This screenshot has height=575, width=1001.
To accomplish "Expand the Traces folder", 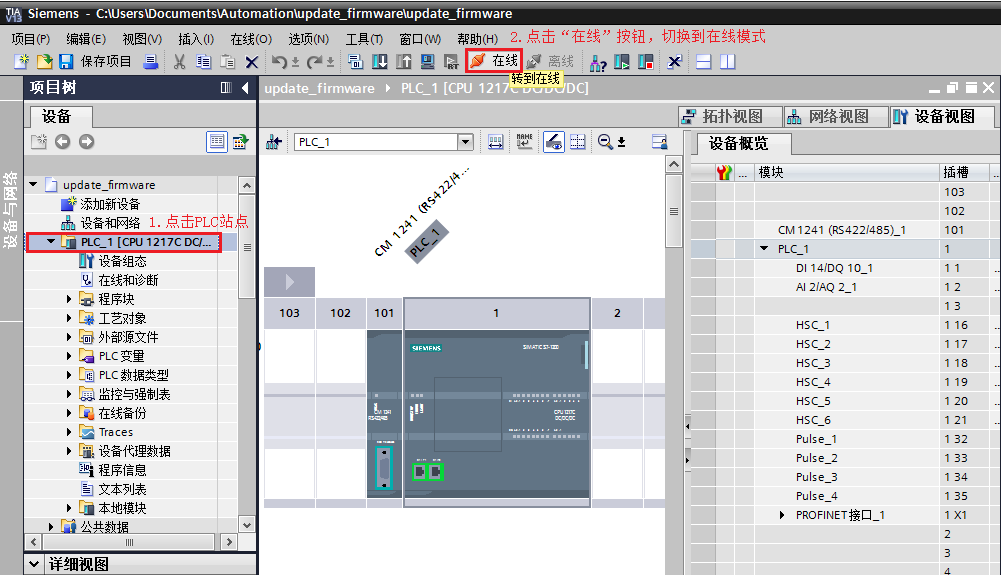I will (69, 432).
